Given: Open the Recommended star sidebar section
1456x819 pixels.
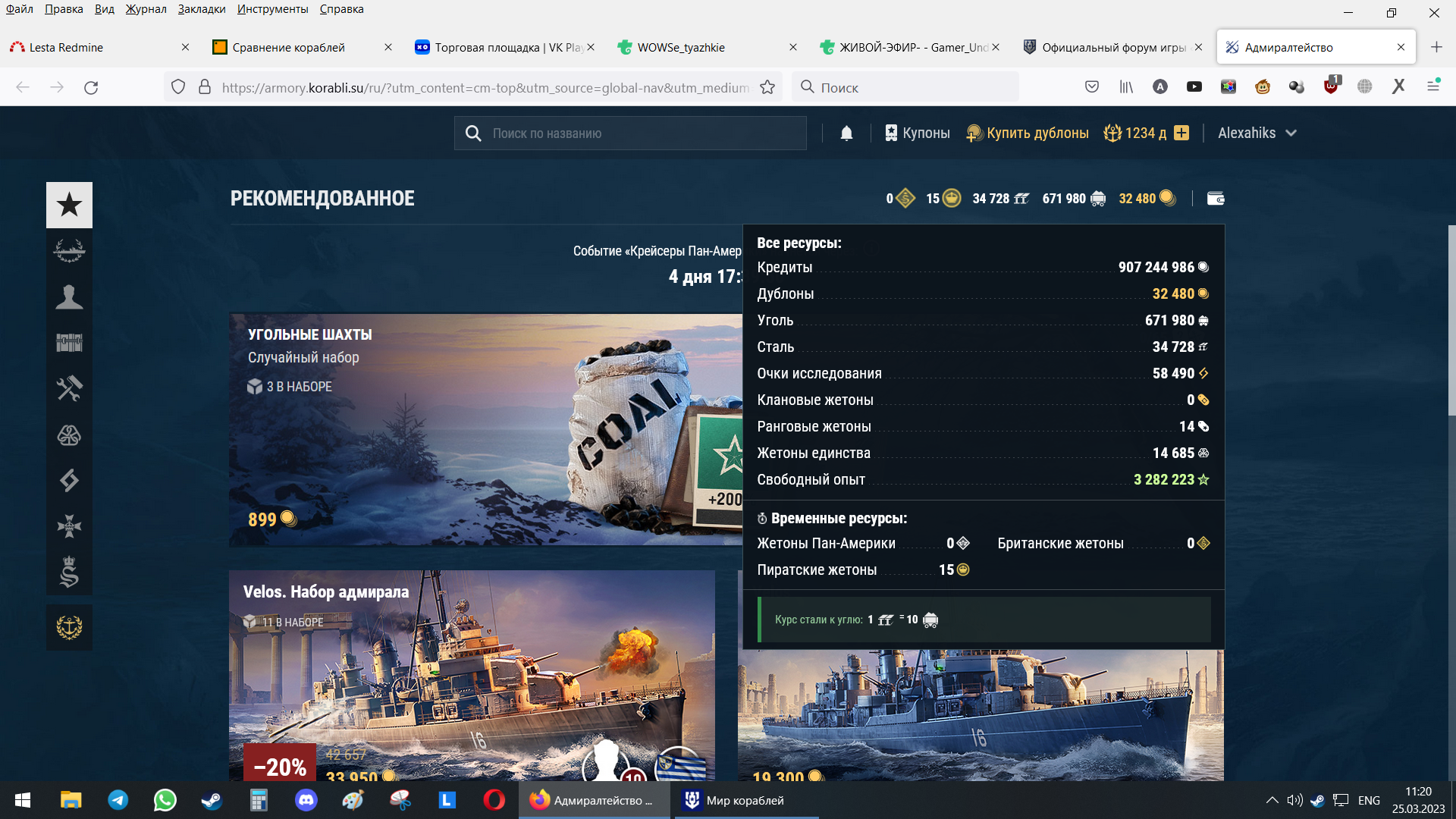Looking at the screenshot, I should 69,205.
